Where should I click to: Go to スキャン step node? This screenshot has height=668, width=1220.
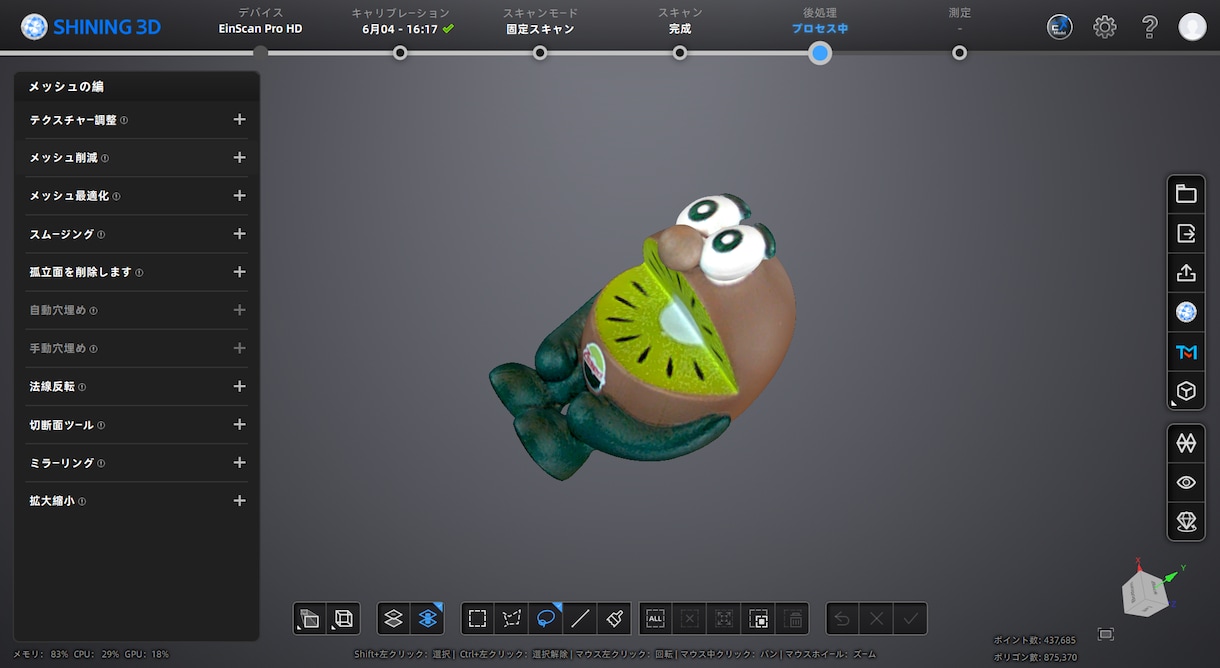tap(680, 52)
